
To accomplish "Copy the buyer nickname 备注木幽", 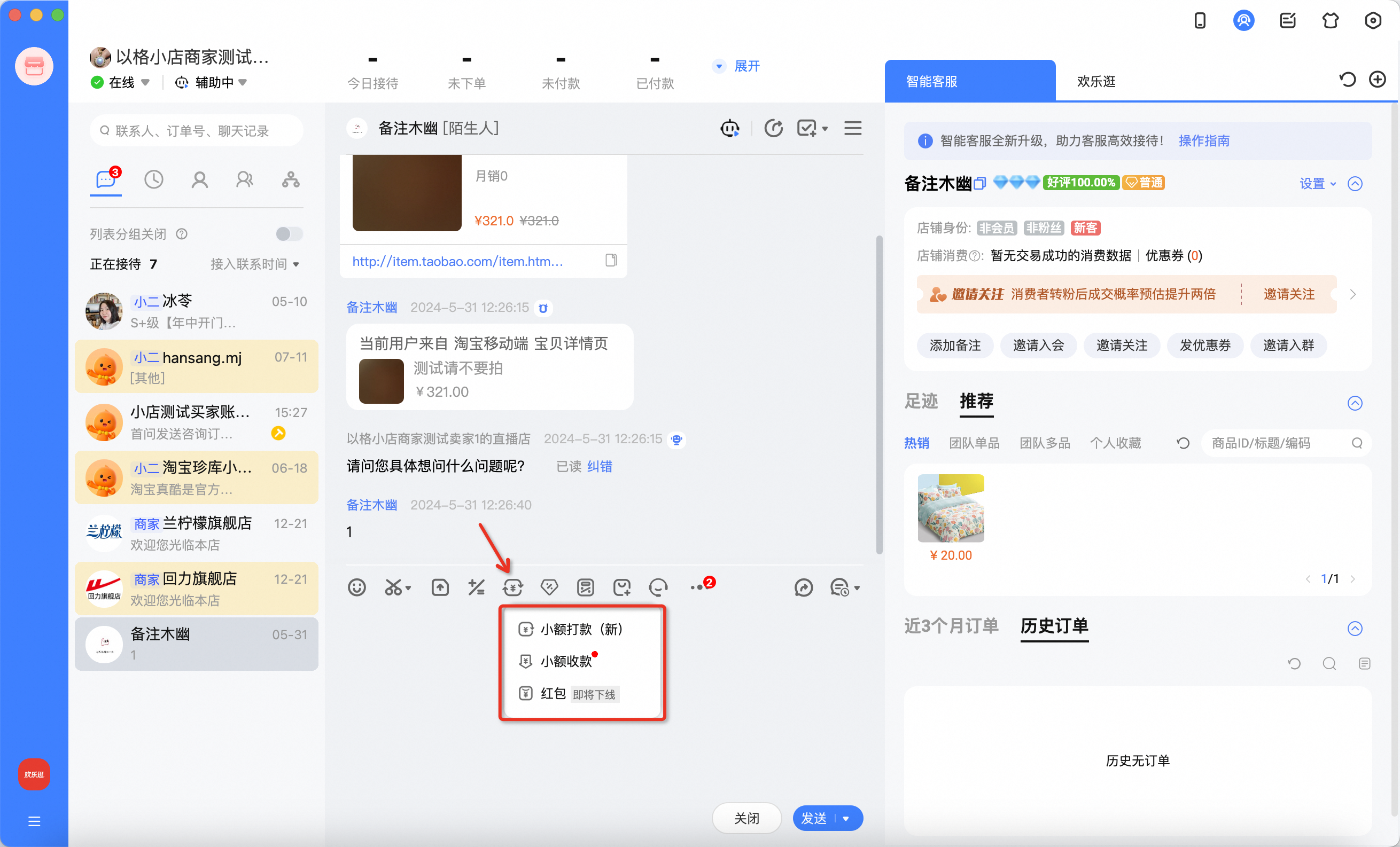I will click(x=979, y=183).
